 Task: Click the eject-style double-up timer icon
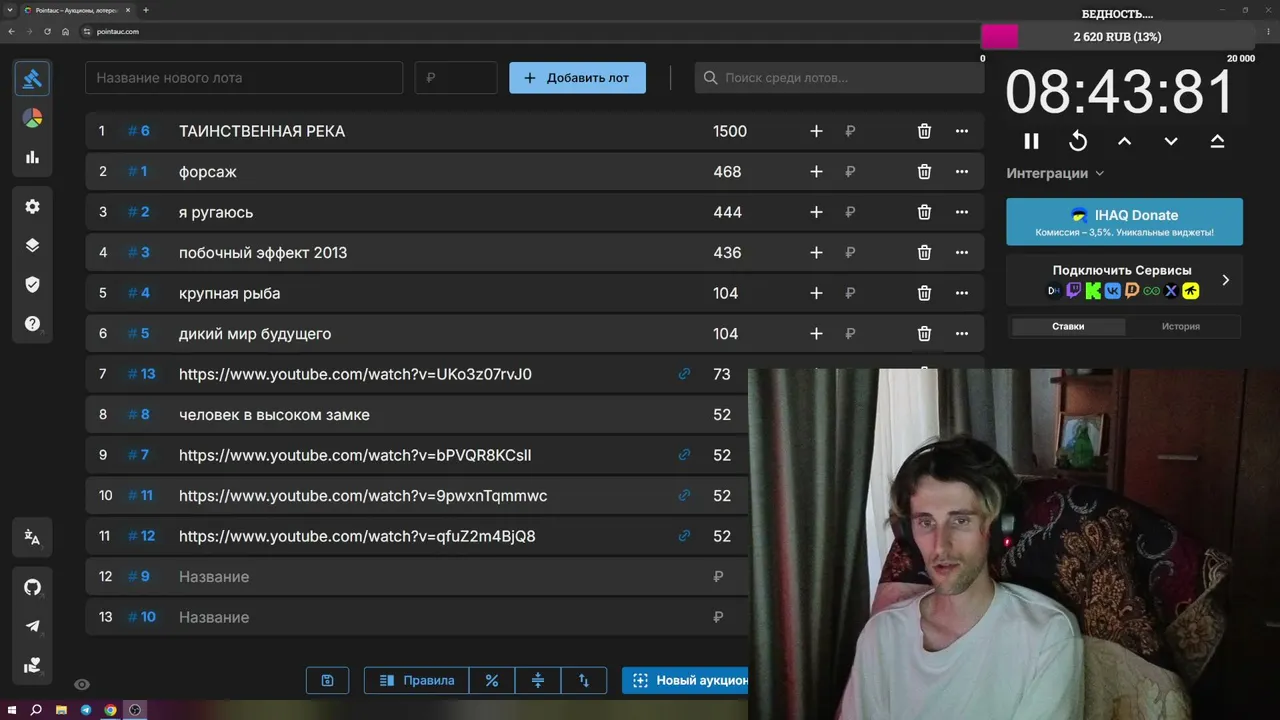pos(1217,141)
